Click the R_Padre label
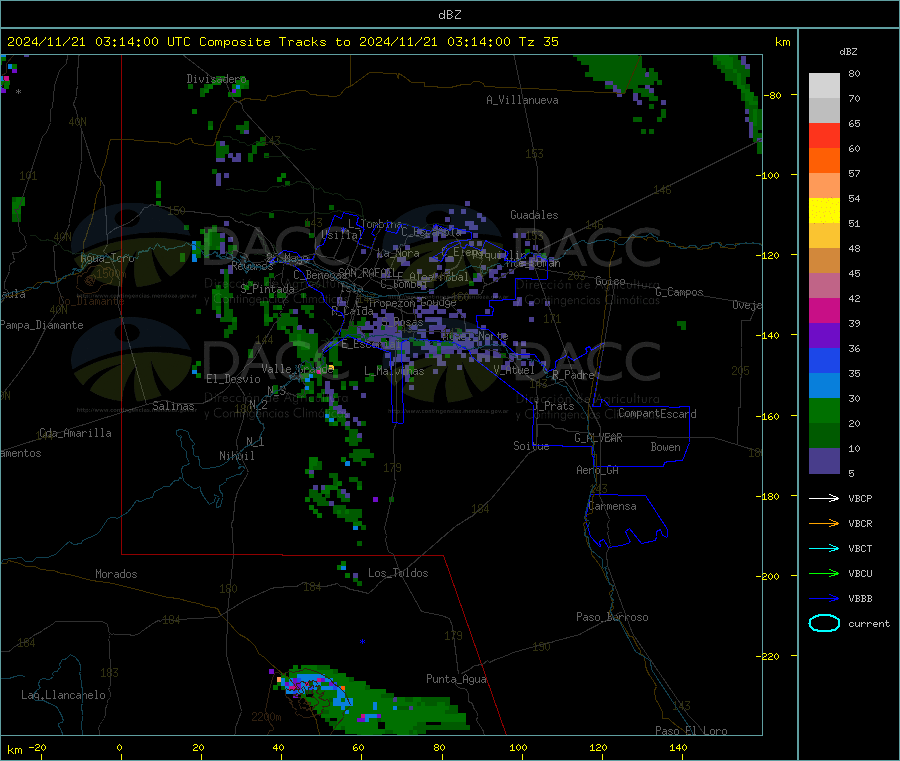This screenshot has height=761, width=900. 573,375
